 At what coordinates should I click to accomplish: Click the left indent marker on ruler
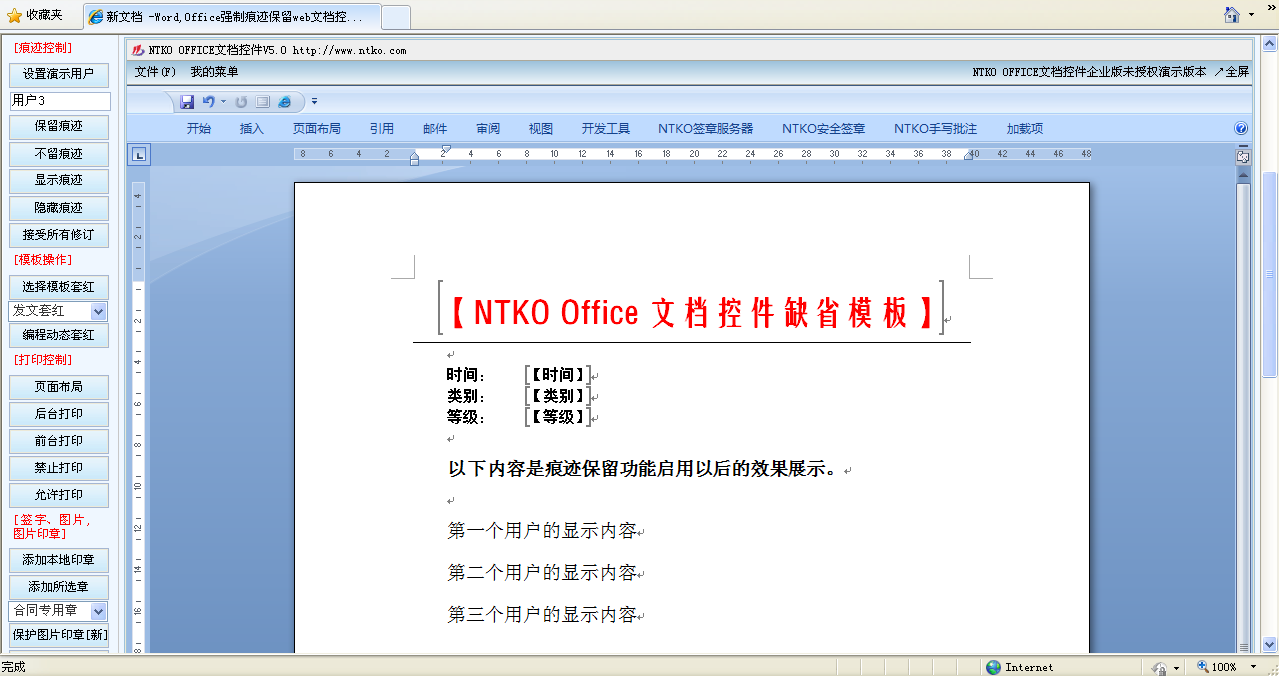coord(415,158)
